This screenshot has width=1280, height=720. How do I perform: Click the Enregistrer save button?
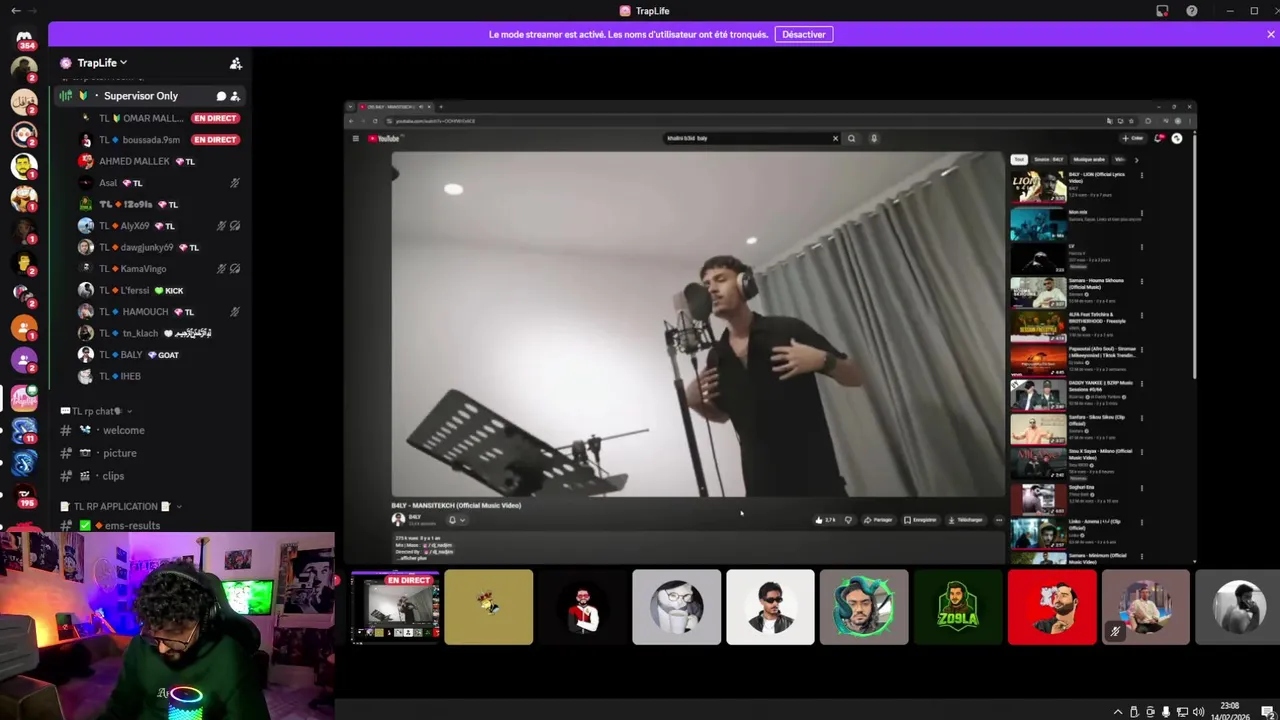pyautogui.click(x=920, y=520)
